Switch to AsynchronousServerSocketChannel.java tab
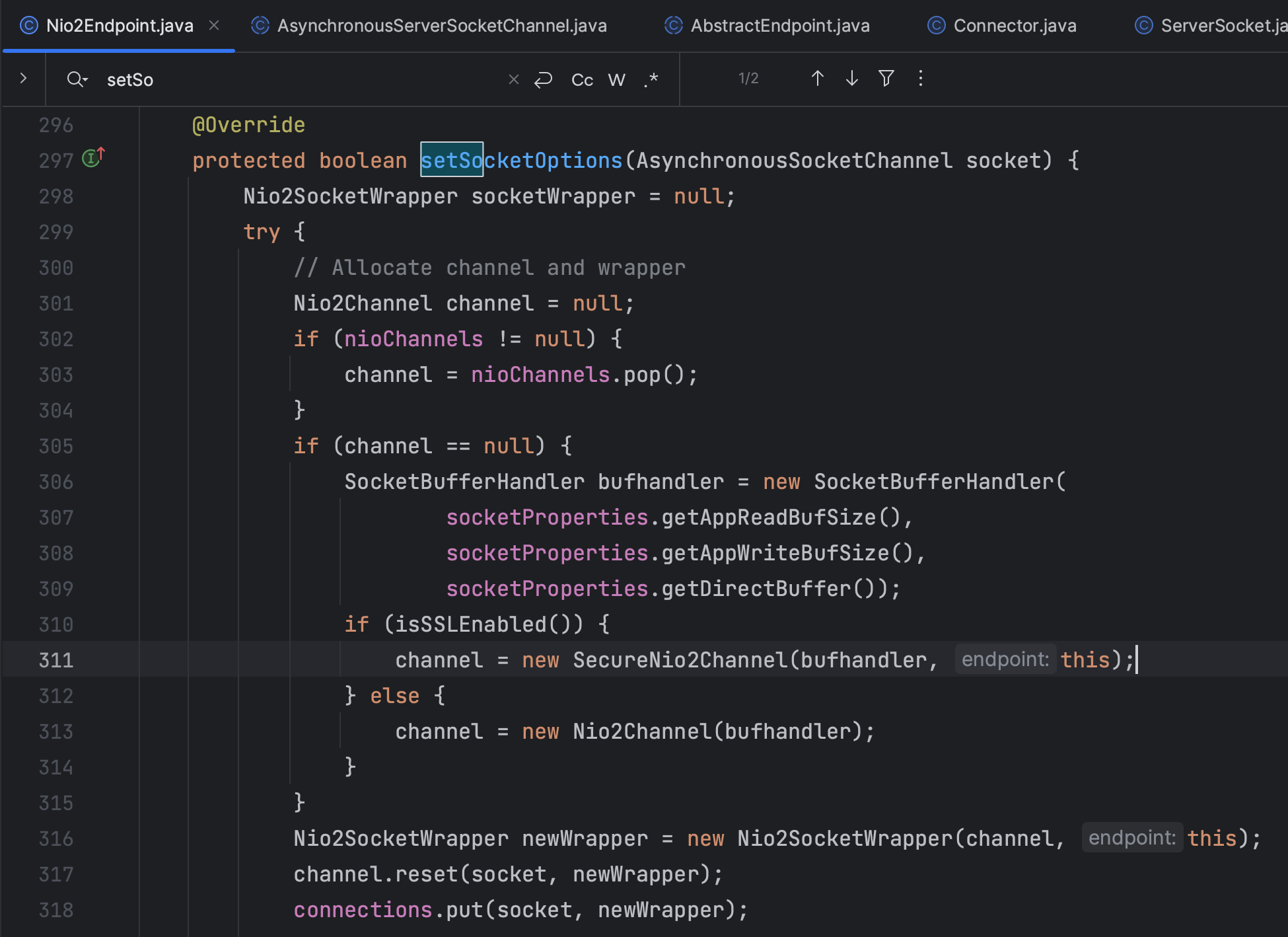The image size is (1288, 937). 441,26
